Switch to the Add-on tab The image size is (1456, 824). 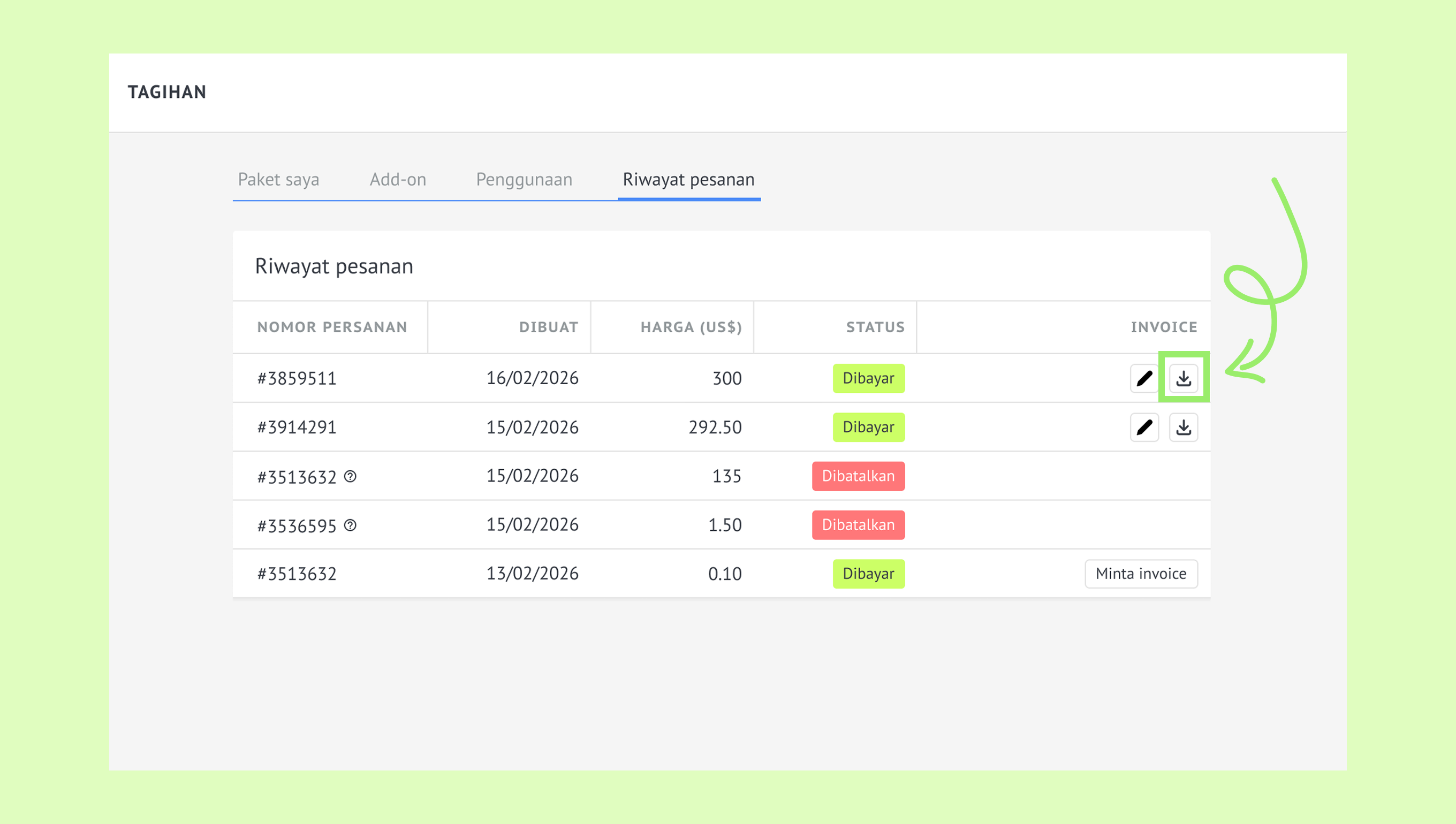tap(398, 179)
